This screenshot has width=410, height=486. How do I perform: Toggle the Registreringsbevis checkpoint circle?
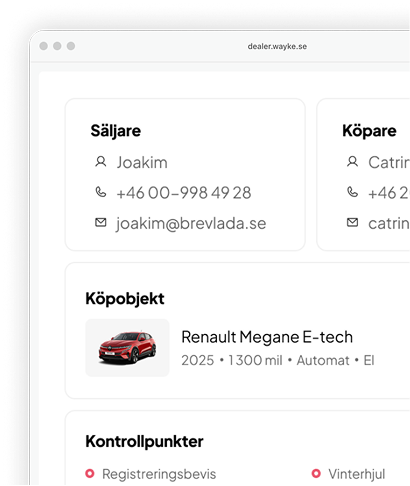tap(90, 473)
